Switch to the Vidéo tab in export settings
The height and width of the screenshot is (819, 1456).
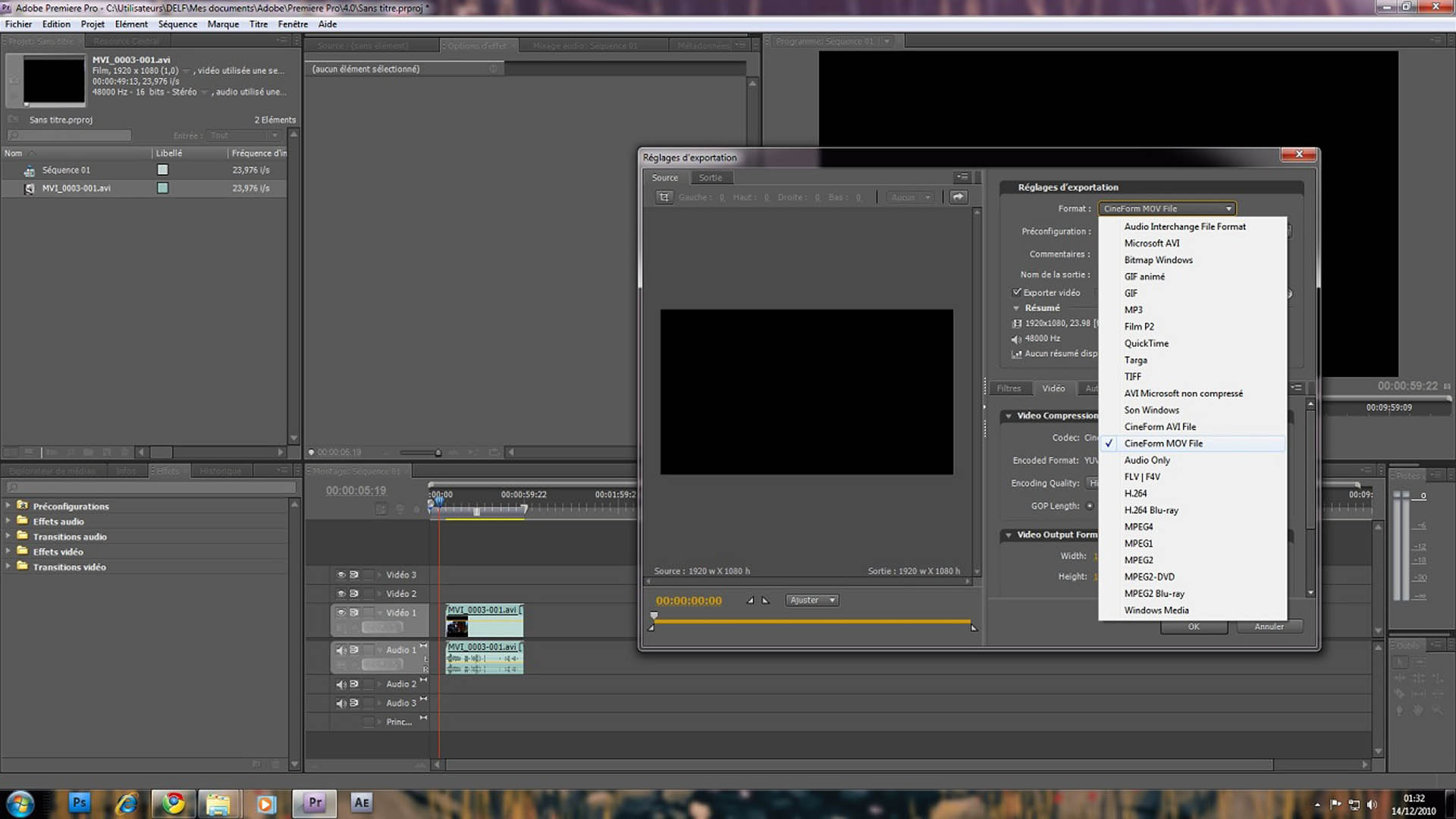[1053, 388]
